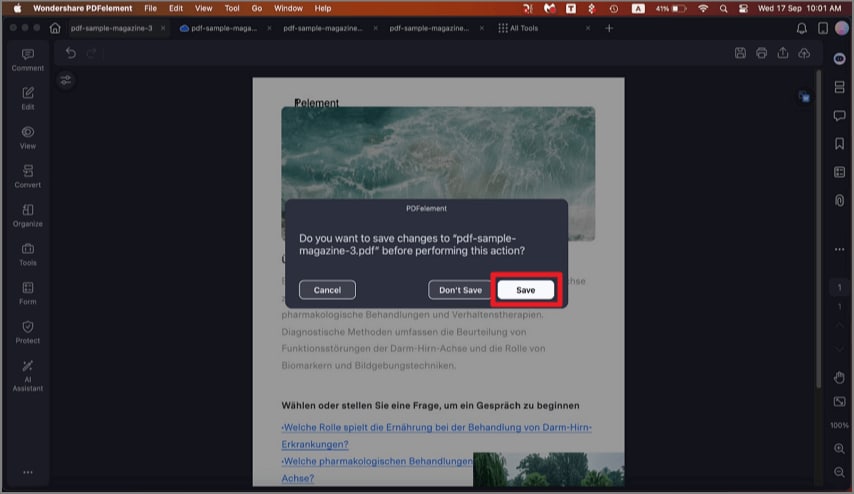Open the AI sidebar icon at top right
This screenshot has height=494, width=854.
(839, 59)
